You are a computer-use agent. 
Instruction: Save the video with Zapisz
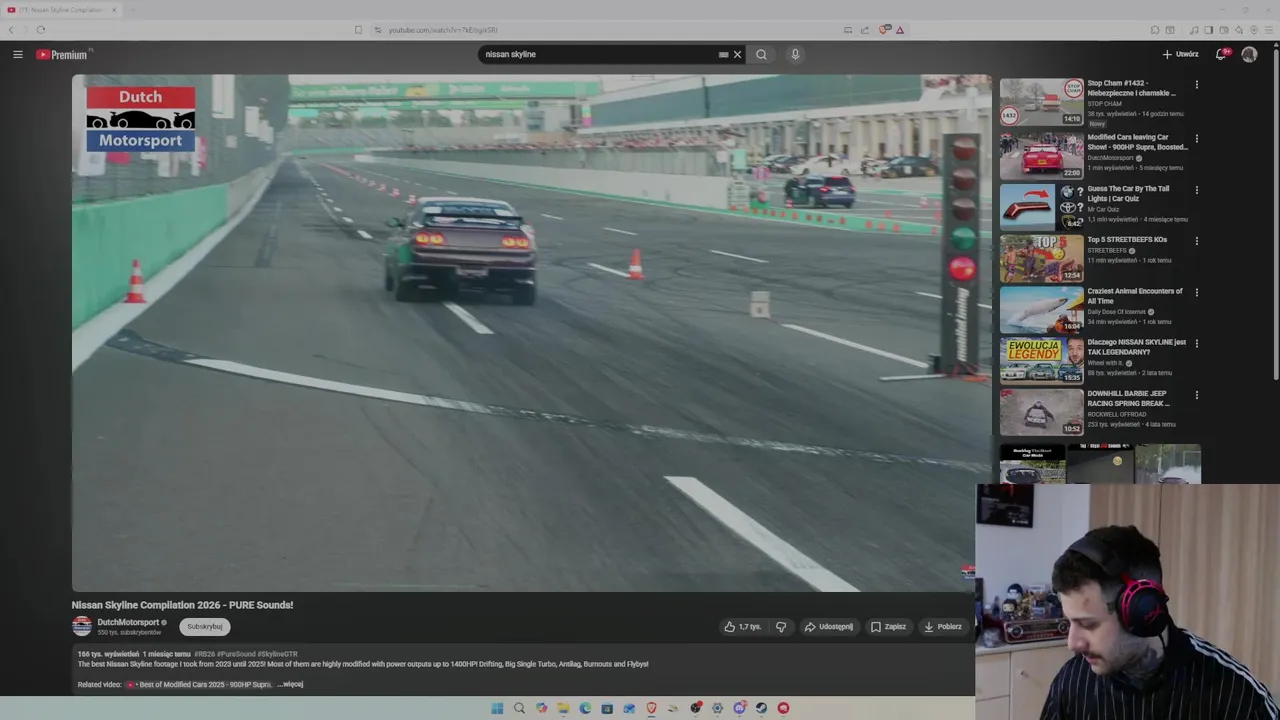point(888,627)
